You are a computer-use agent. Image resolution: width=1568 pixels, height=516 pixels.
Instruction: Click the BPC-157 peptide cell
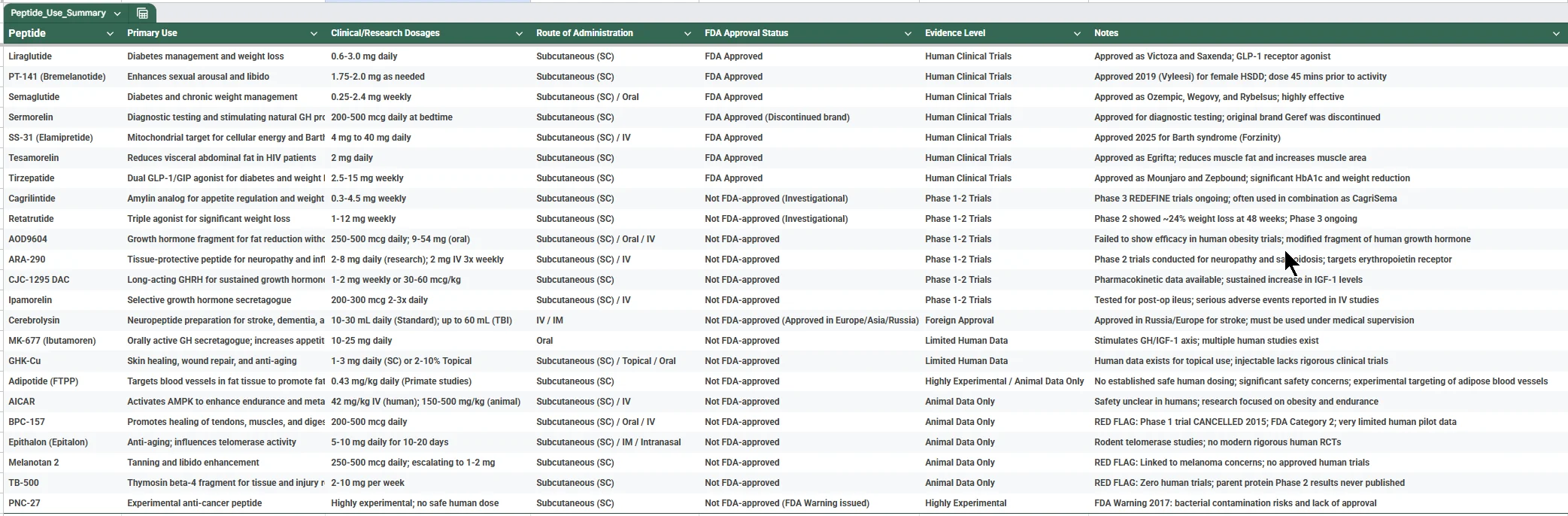[x=26, y=422]
